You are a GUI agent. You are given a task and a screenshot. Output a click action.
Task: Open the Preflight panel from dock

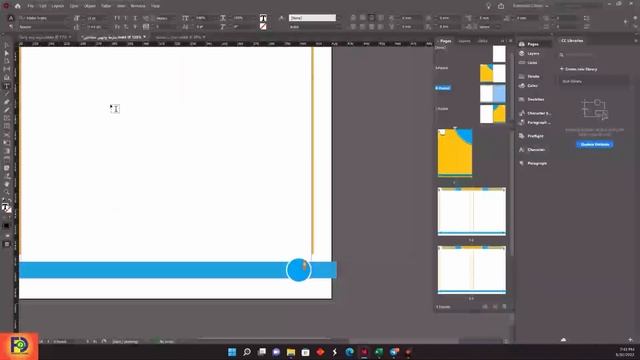[x=535, y=136]
